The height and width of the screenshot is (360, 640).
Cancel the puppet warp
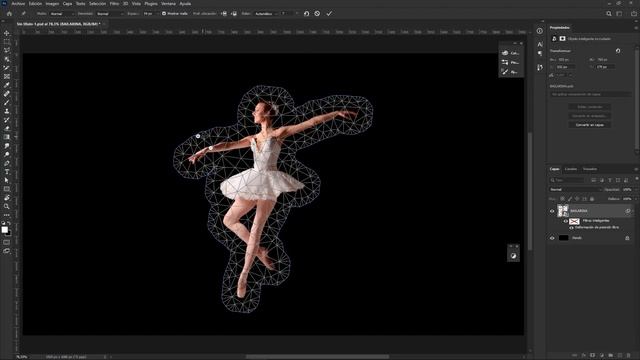(317, 13)
